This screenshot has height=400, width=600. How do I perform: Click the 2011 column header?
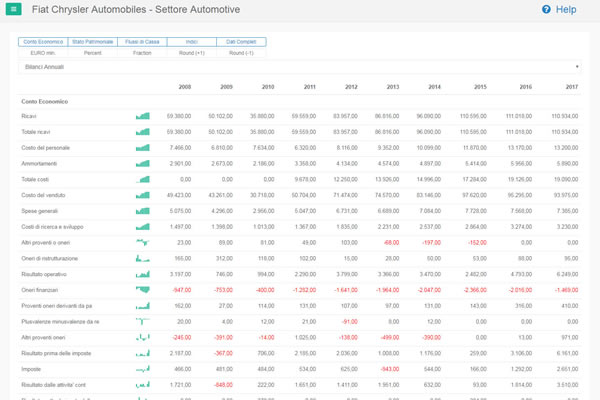pyautogui.click(x=310, y=87)
